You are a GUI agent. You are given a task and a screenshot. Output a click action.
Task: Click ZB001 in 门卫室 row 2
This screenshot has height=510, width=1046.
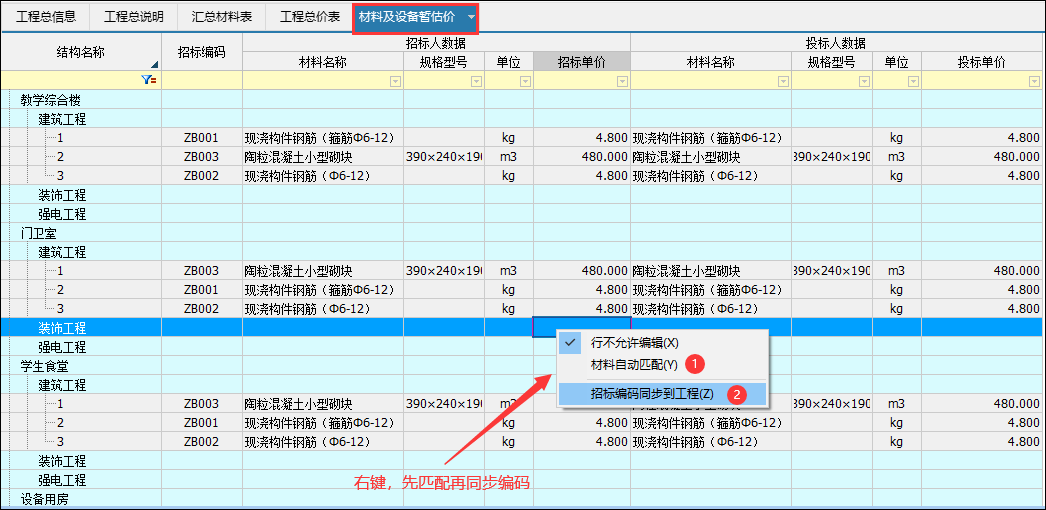point(201,290)
